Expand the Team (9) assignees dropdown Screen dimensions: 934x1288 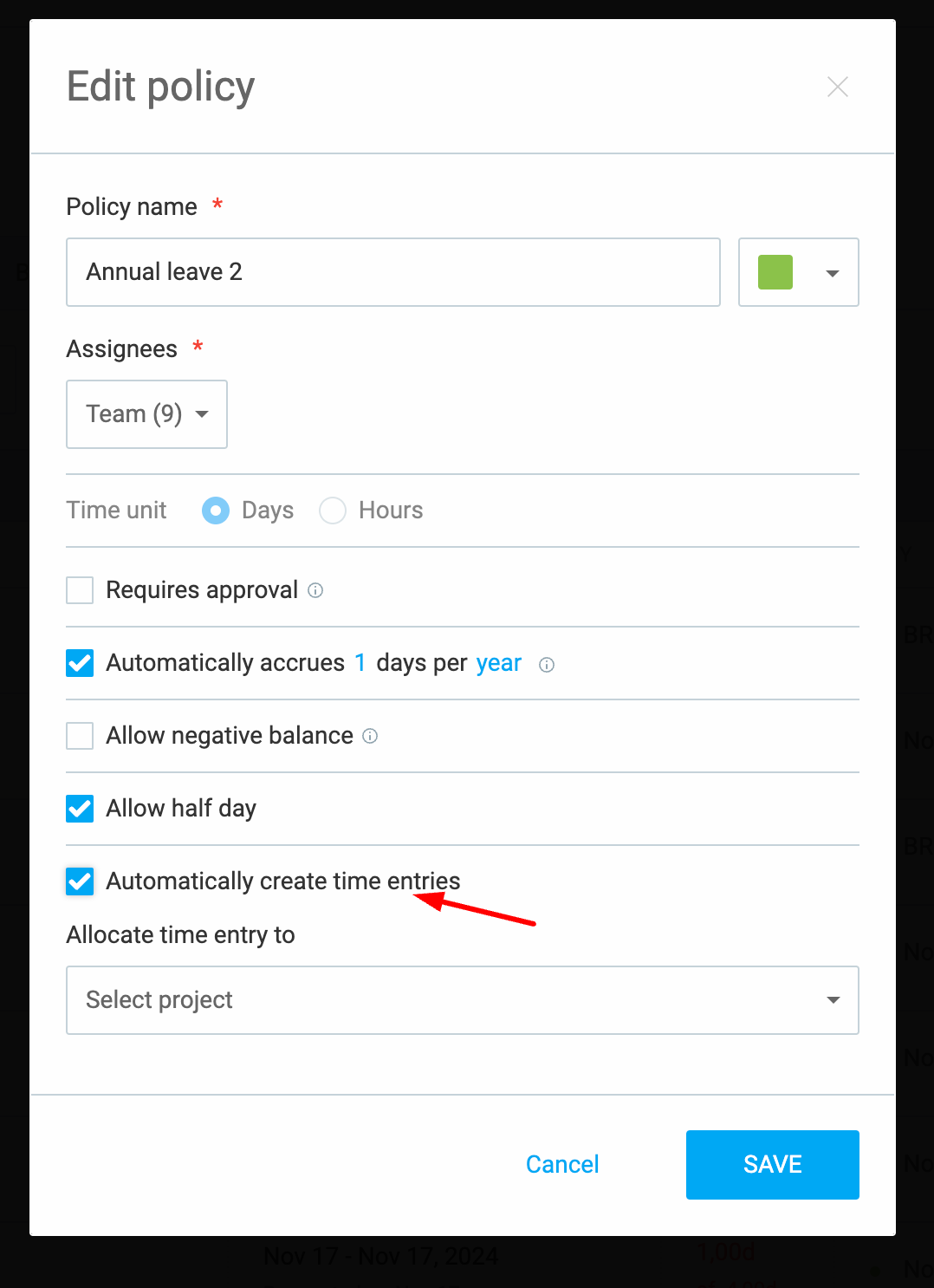pyautogui.click(x=147, y=414)
